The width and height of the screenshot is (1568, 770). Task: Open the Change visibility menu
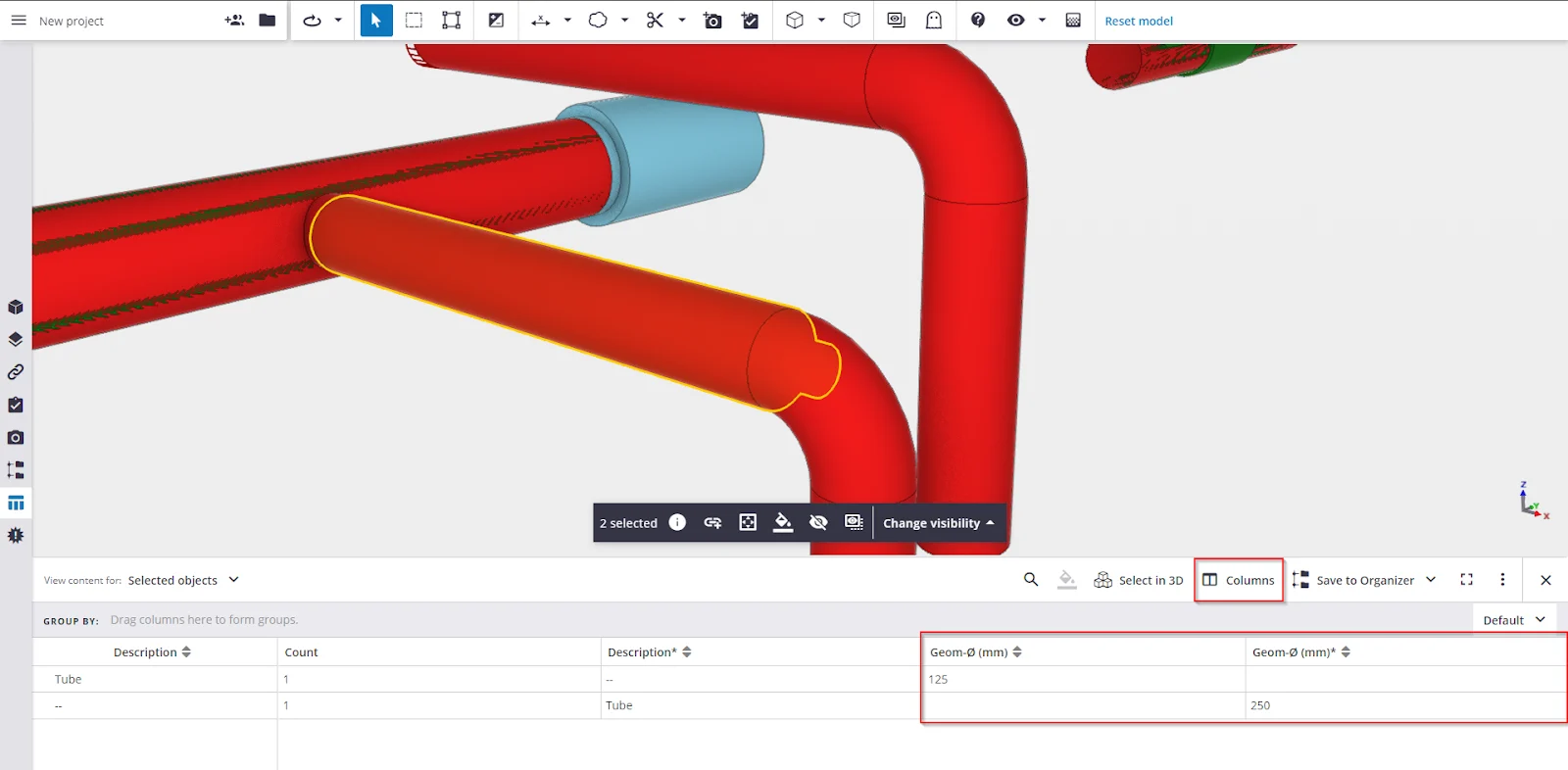(x=939, y=523)
